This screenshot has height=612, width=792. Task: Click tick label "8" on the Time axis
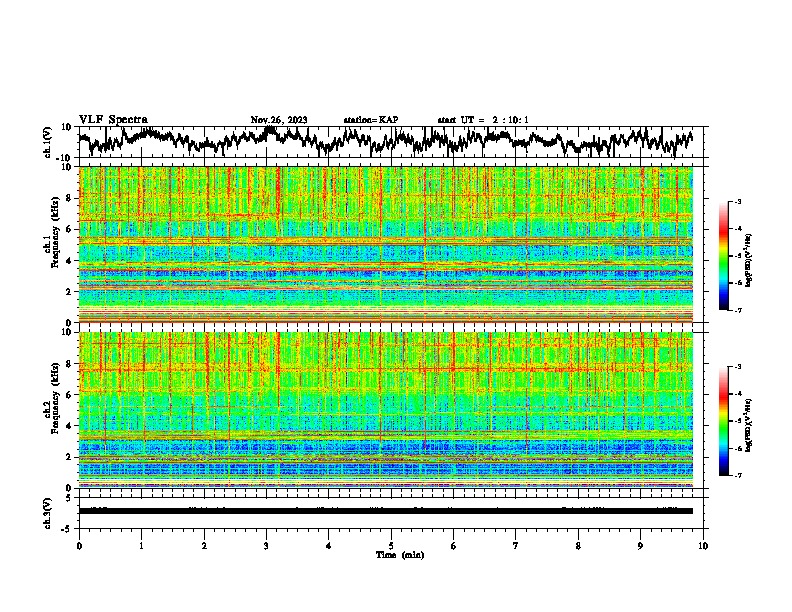[578, 546]
